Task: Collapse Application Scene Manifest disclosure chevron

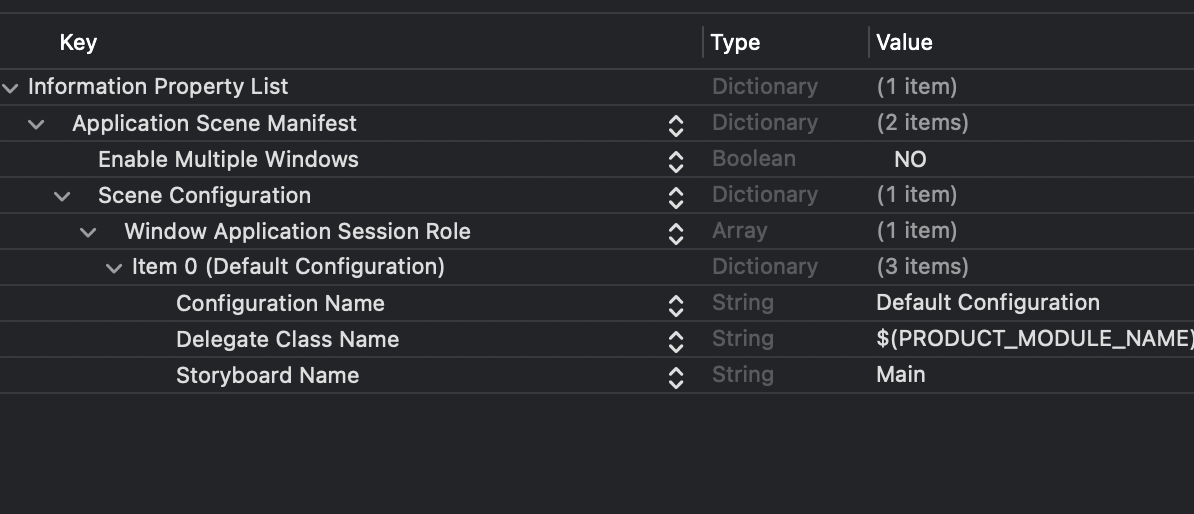Action: 37,124
